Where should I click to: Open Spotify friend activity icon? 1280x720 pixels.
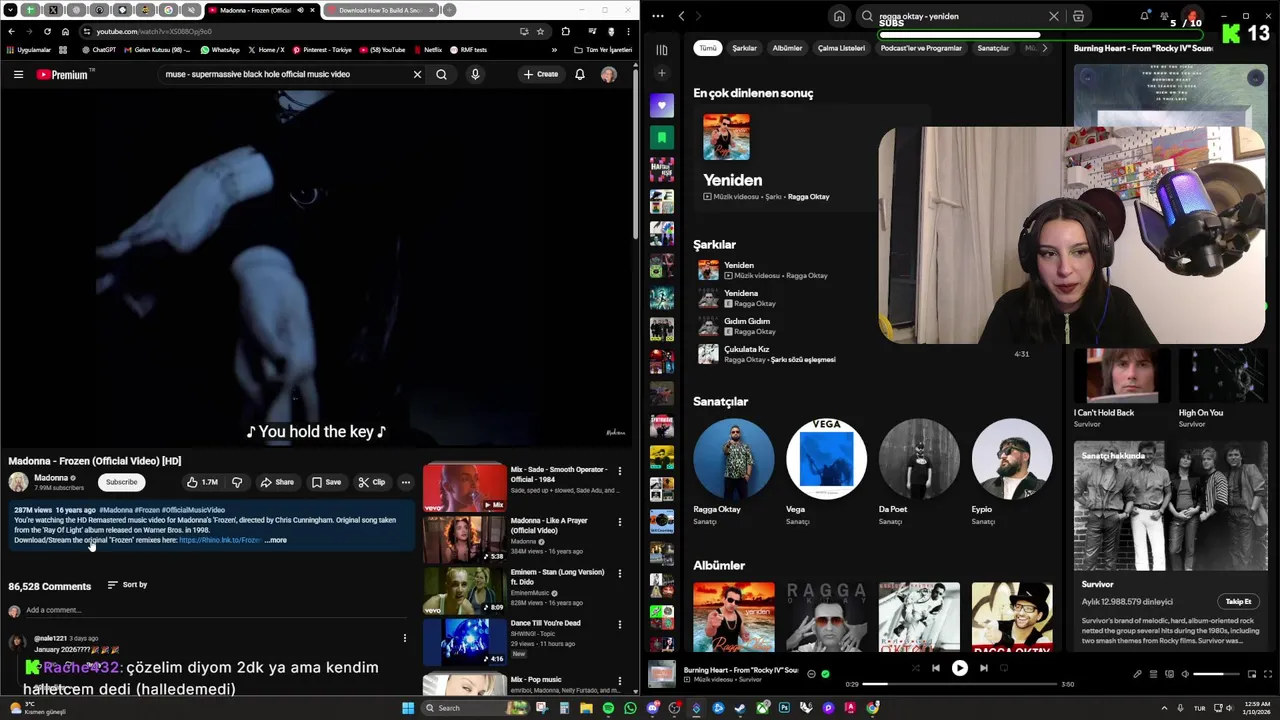click(1165, 16)
